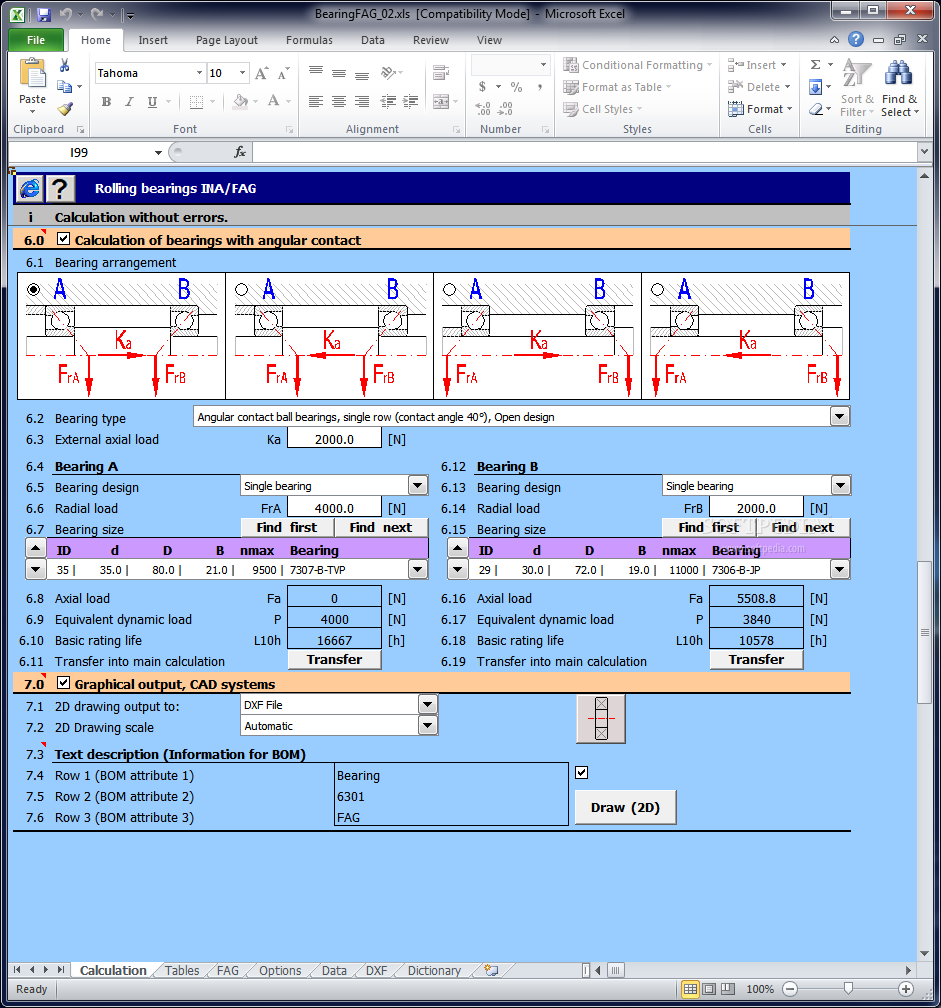The height and width of the screenshot is (1008, 941).
Task: Click the Cut scissors icon
Action: tap(64, 65)
